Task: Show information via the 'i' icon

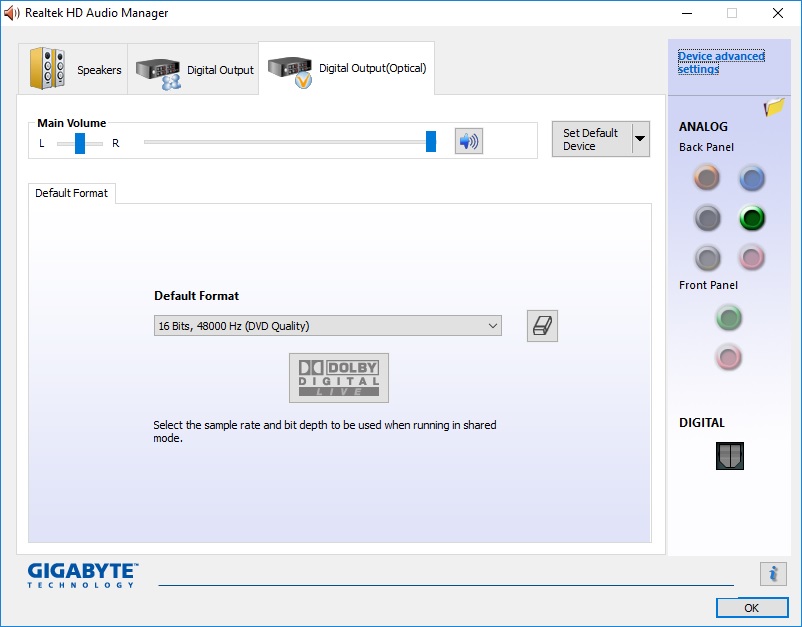Action: click(772, 573)
